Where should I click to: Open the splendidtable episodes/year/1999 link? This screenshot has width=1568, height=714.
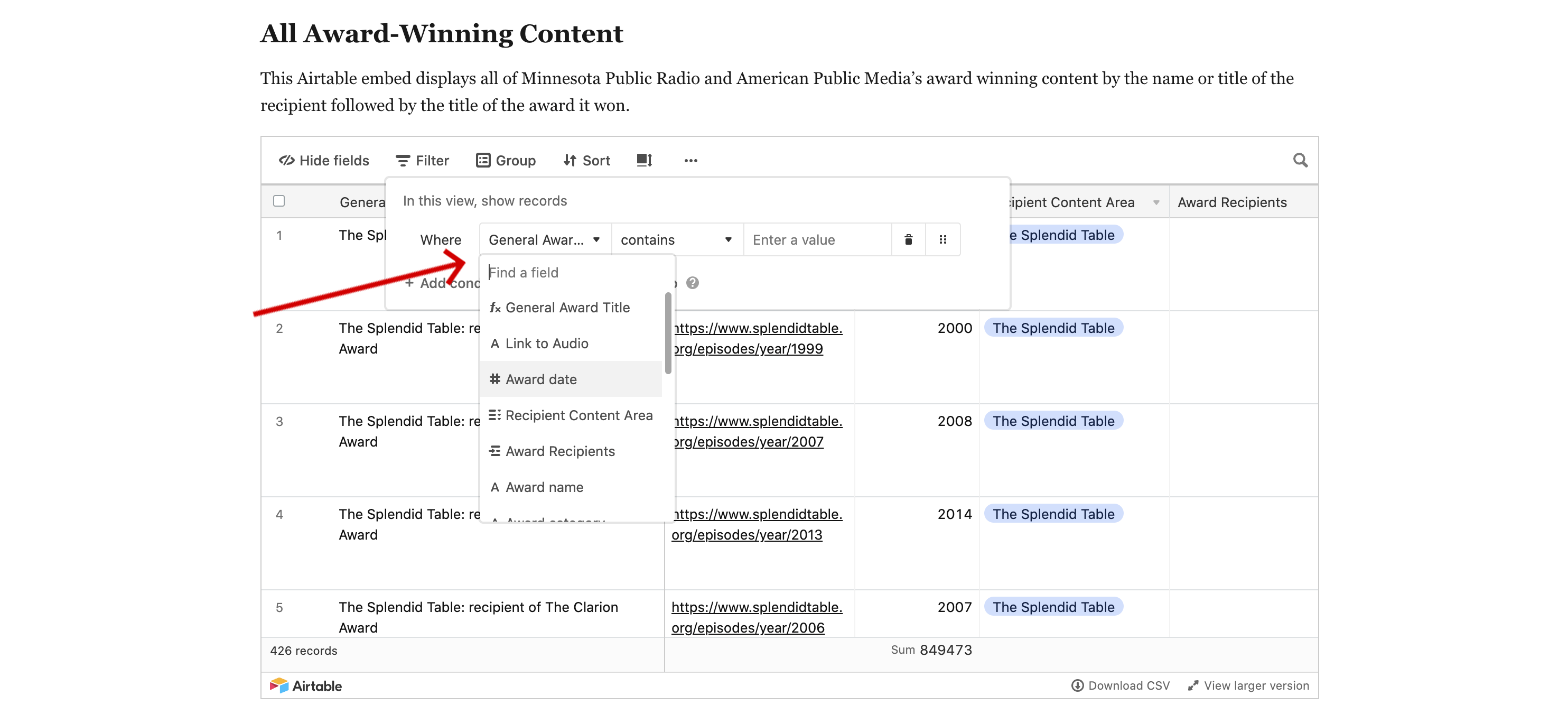(x=757, y=338)
